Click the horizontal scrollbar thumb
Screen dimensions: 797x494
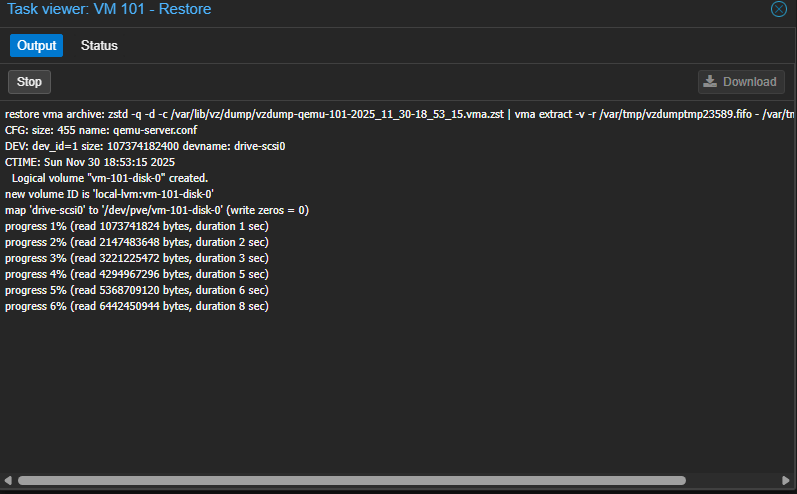[350, 480]
